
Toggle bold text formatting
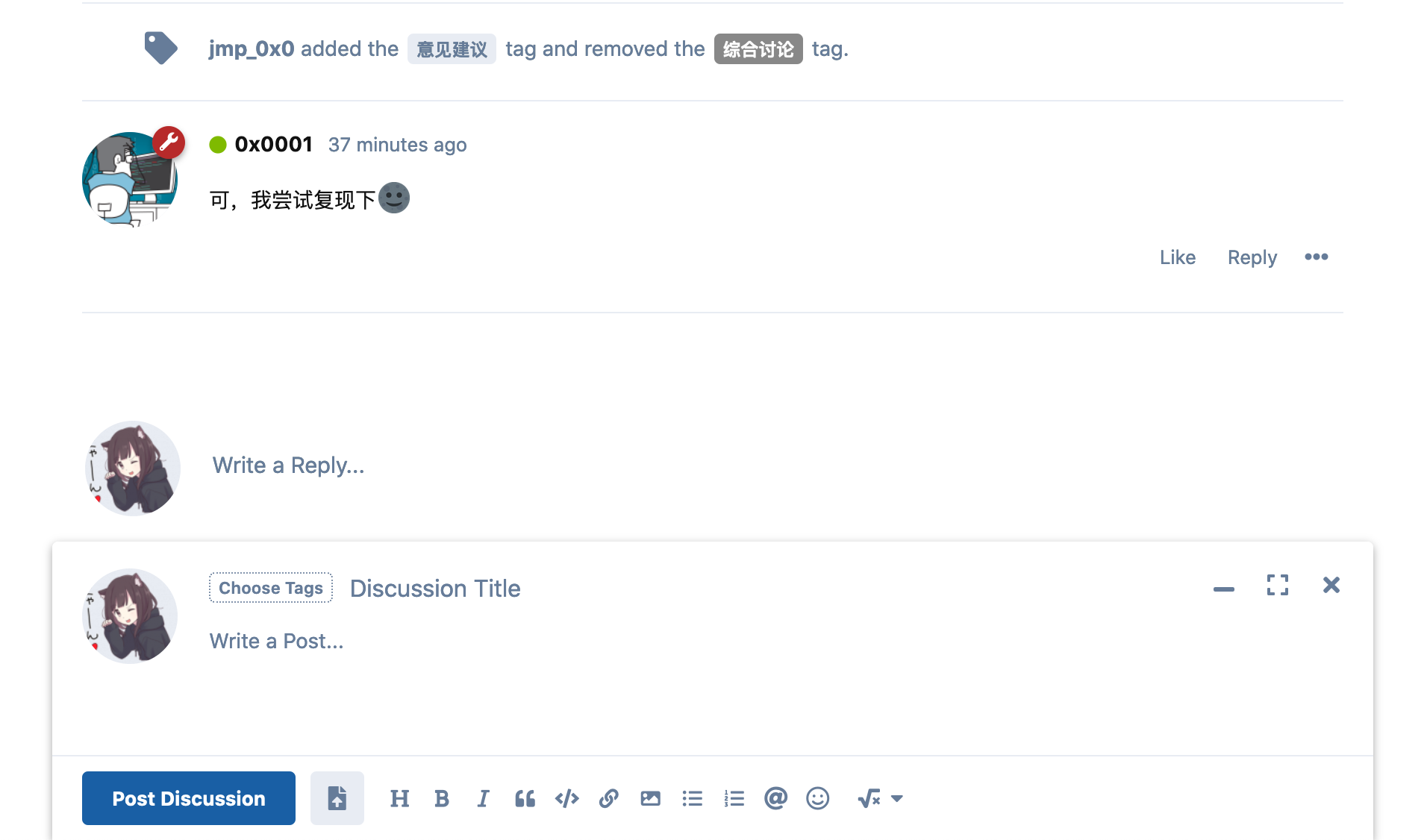(442, 798)
